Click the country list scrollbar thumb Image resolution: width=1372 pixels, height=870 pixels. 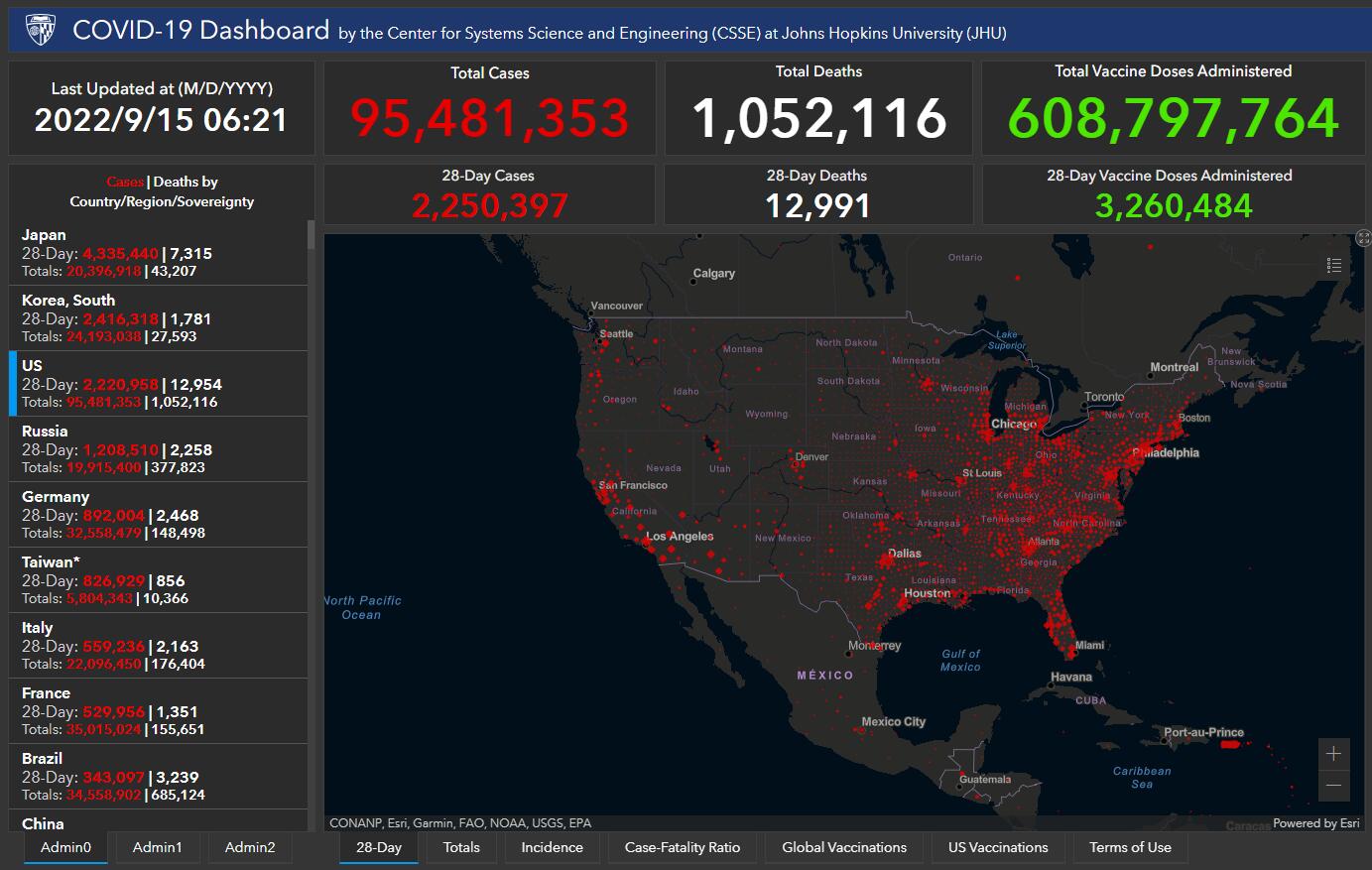(x=312, y=234)
